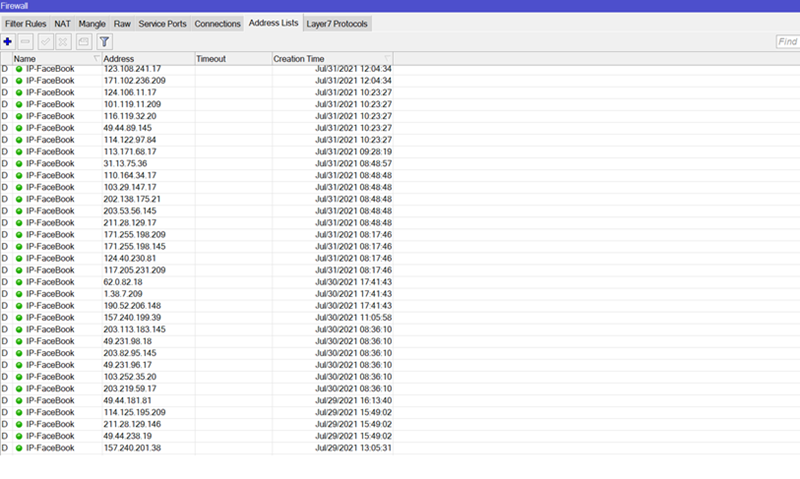Click the Enable checkmark toolbar icon
Viewport: 800px width, 479px height.
click(x=45, y=41)
